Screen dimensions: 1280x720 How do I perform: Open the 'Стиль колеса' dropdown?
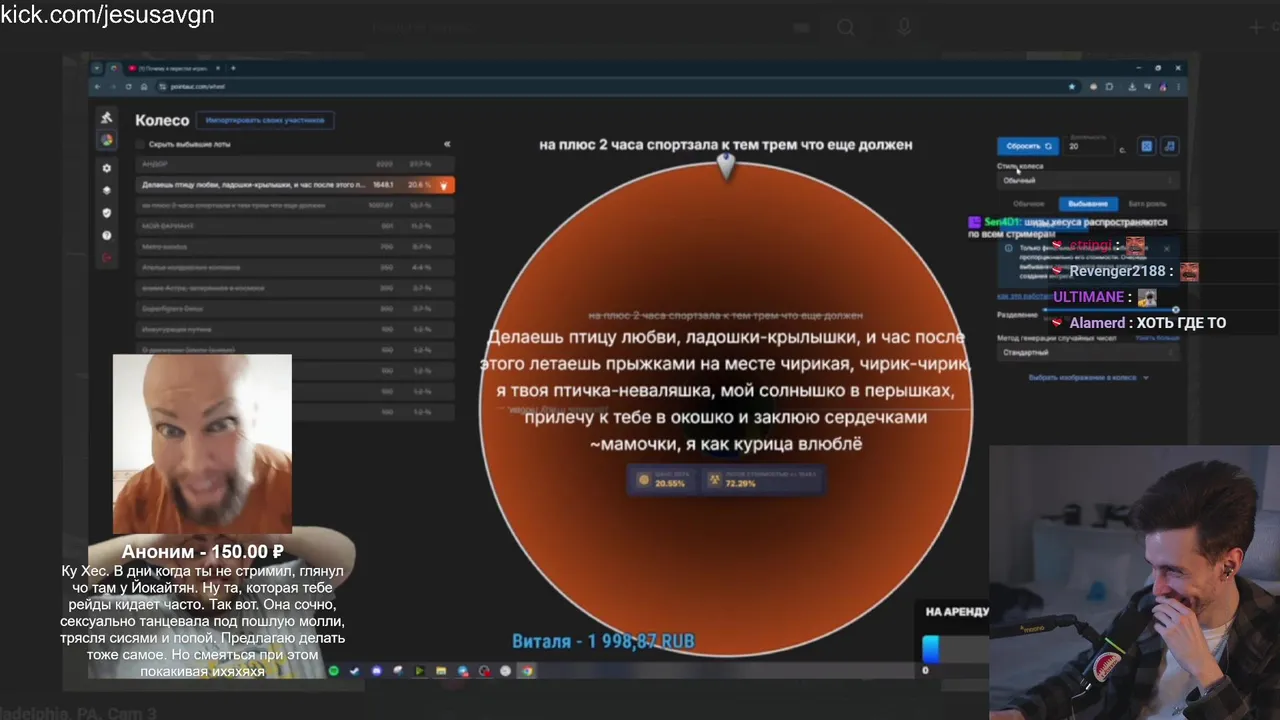click(1088, 181)
